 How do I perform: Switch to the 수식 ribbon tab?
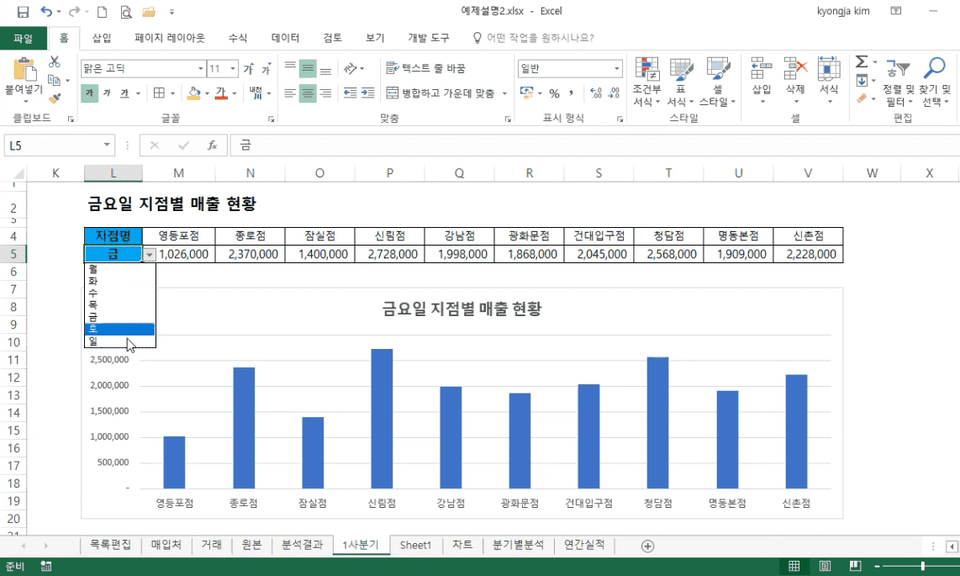click(x=238, y=38)
